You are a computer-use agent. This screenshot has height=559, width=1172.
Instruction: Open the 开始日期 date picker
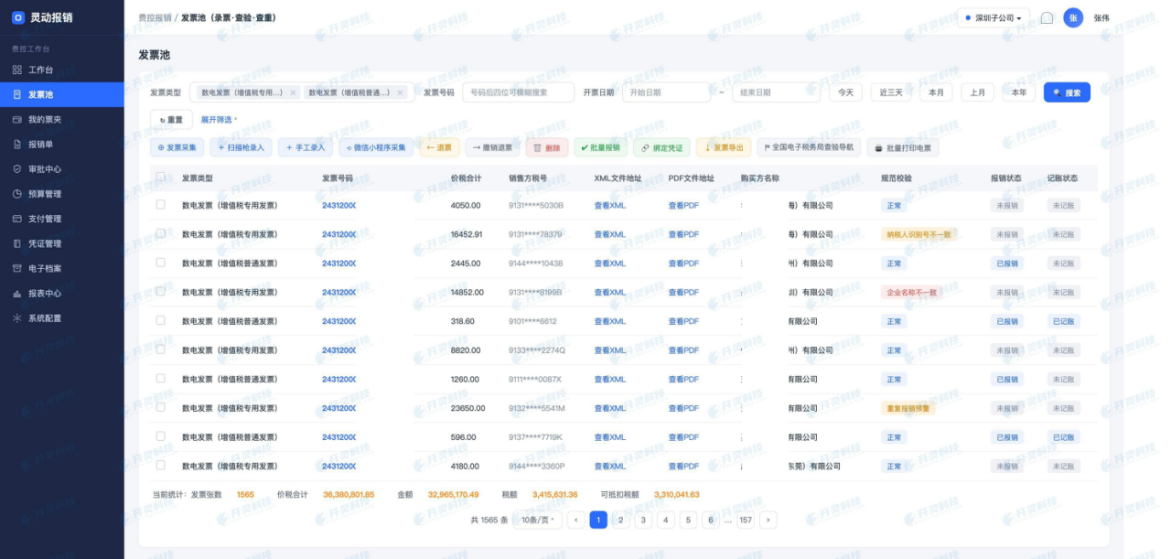click(x=666, y=93)
